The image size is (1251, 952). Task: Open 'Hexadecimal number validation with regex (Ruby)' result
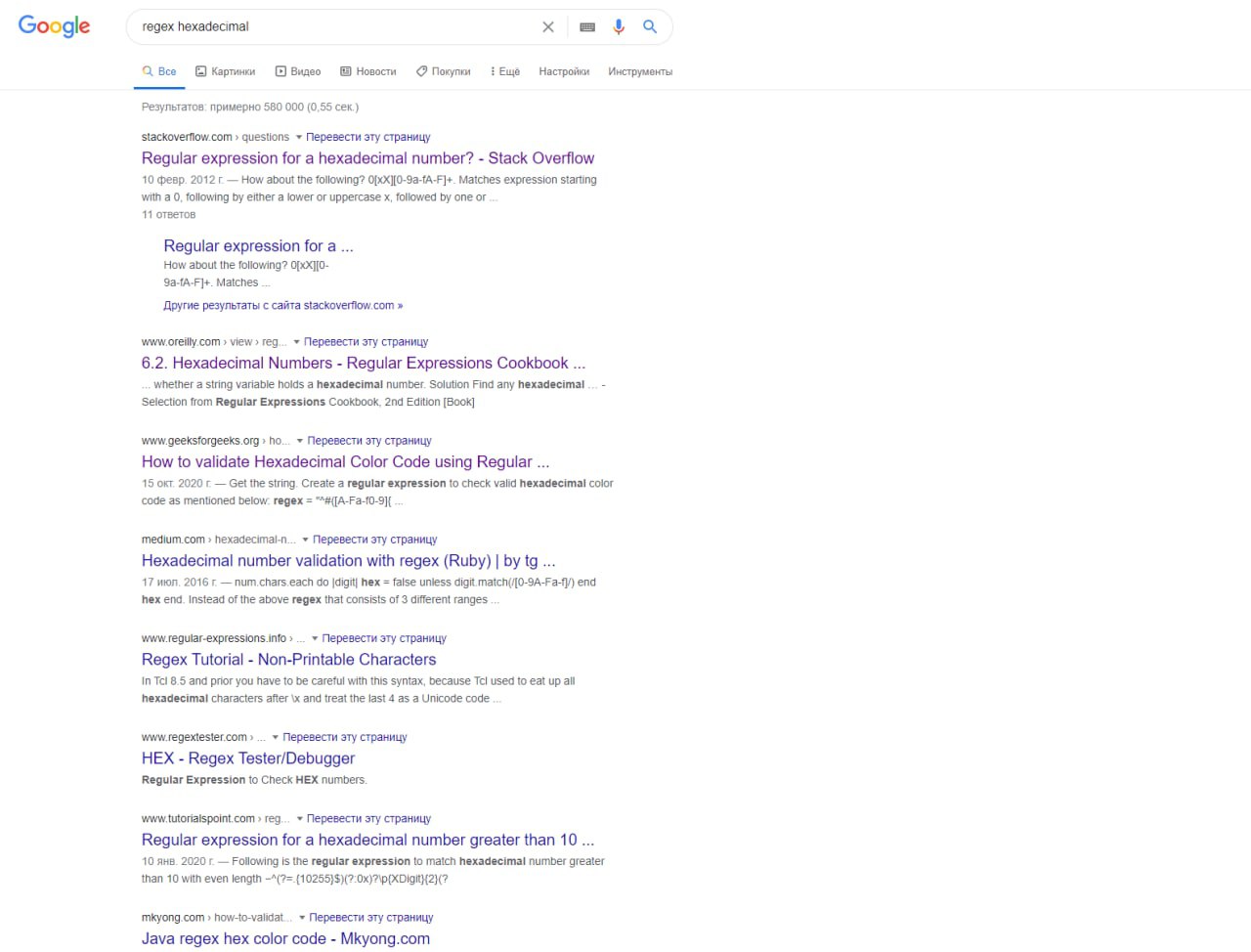349,561
